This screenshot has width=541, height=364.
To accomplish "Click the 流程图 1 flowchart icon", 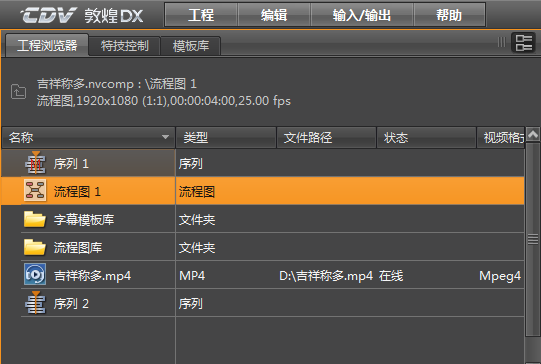I will (35, 191).
